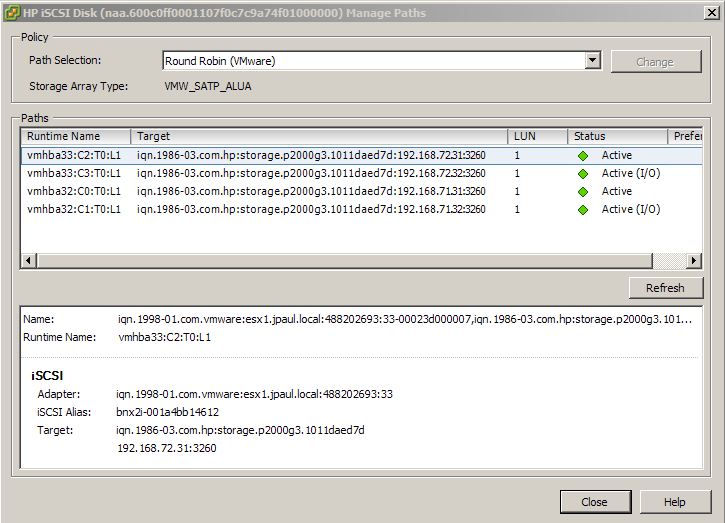
Task: Sort by LUN column header
Action: pos(538,136)
